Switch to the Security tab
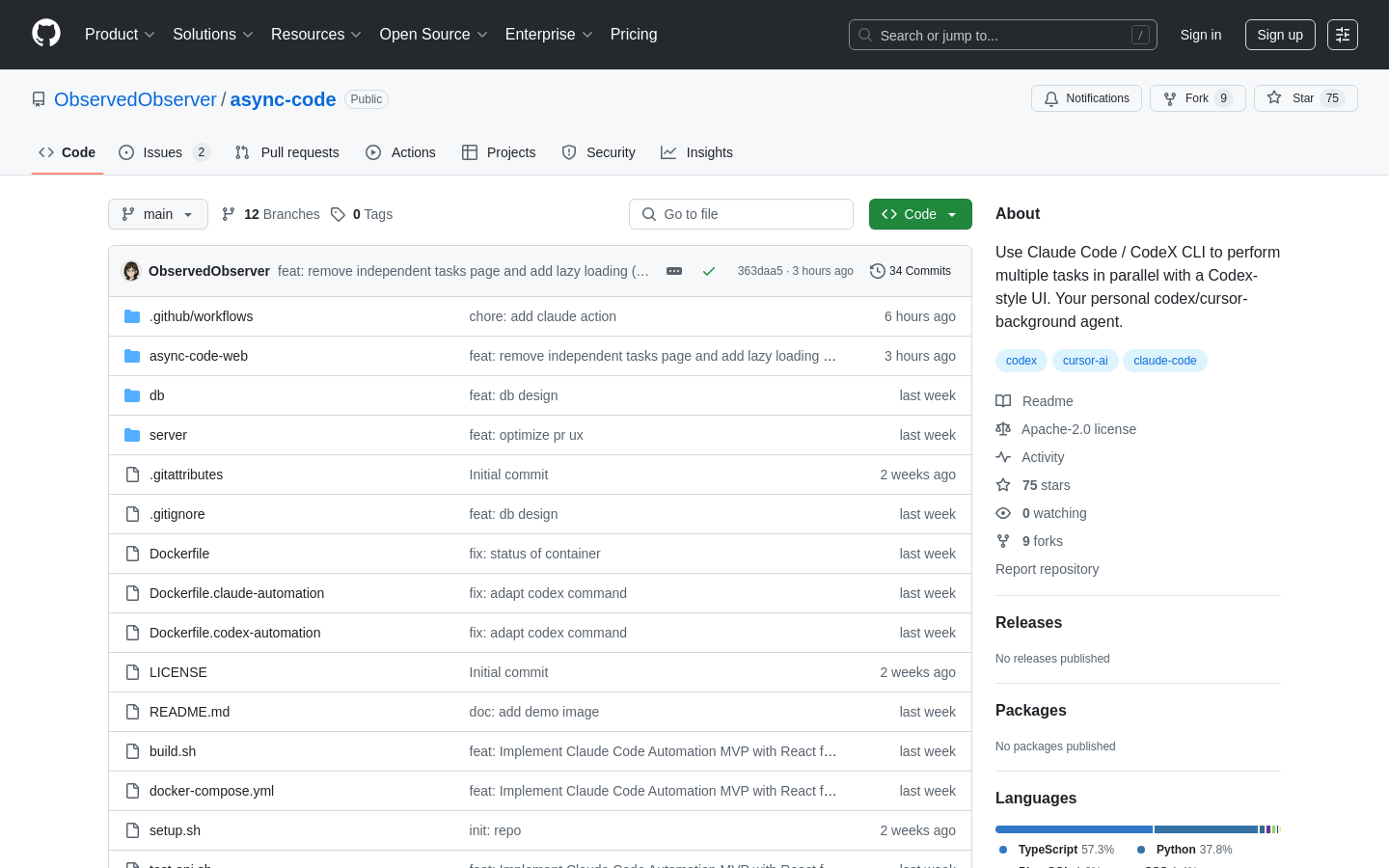Viewport: 1389px width, 868px height. 599,152
